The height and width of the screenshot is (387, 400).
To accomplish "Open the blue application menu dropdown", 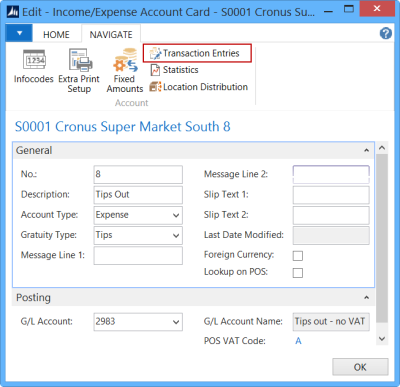I will point(19,33).
